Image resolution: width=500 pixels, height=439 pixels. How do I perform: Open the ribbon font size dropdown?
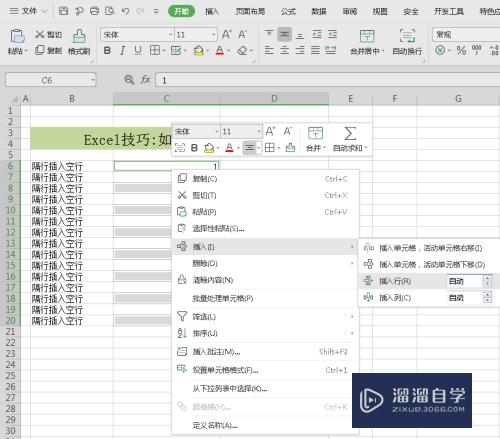tap(214, 35)
